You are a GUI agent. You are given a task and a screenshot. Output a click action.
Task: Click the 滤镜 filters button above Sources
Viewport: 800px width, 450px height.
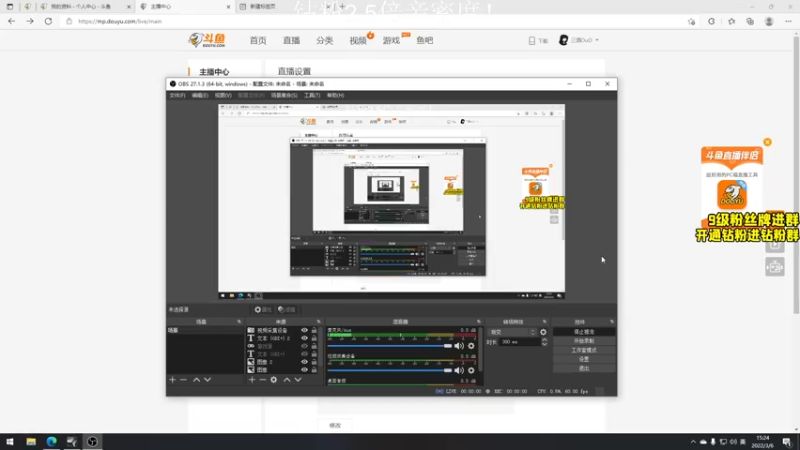(x=287, y=310)
